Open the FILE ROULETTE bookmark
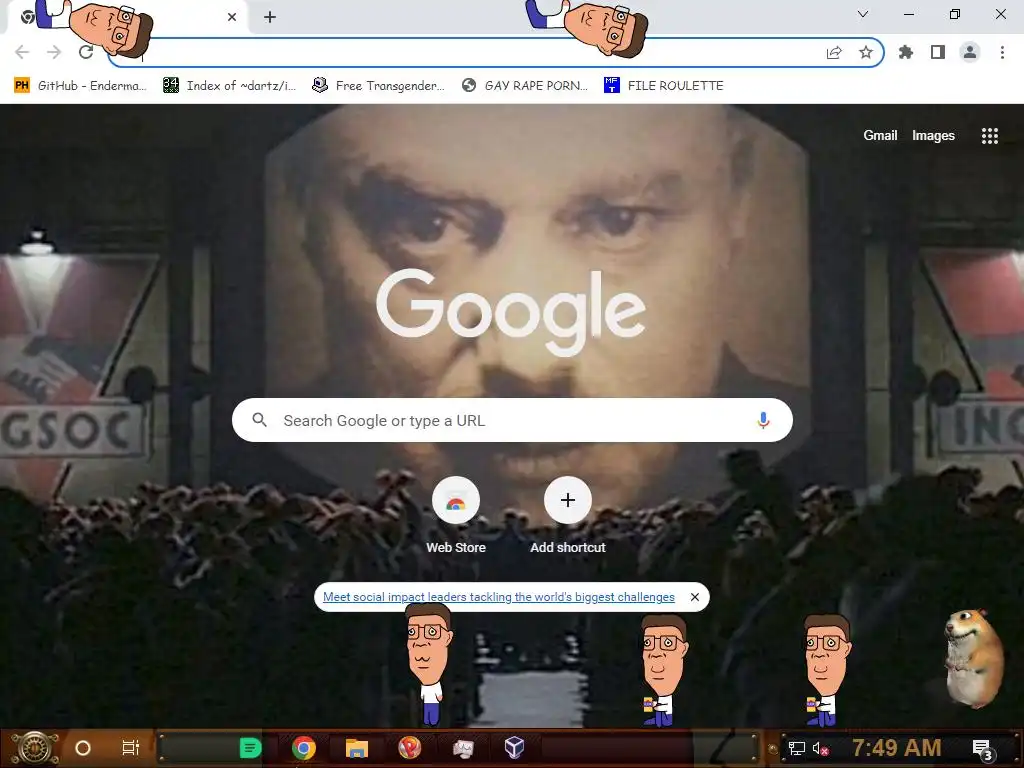The width and height of the screenshot is (1024, 768). tap(664, 86)
